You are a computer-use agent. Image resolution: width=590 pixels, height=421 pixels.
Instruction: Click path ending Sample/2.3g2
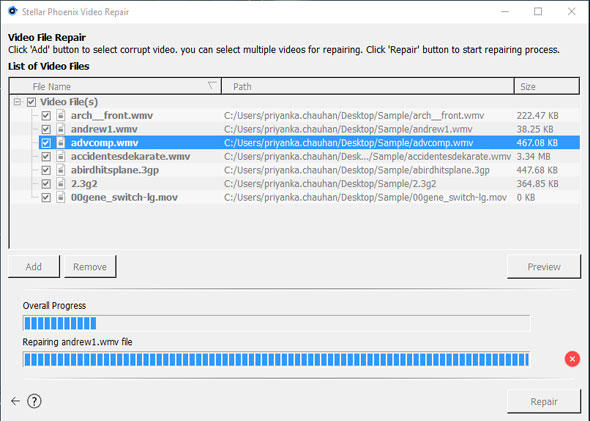click(x=330, y=184)
